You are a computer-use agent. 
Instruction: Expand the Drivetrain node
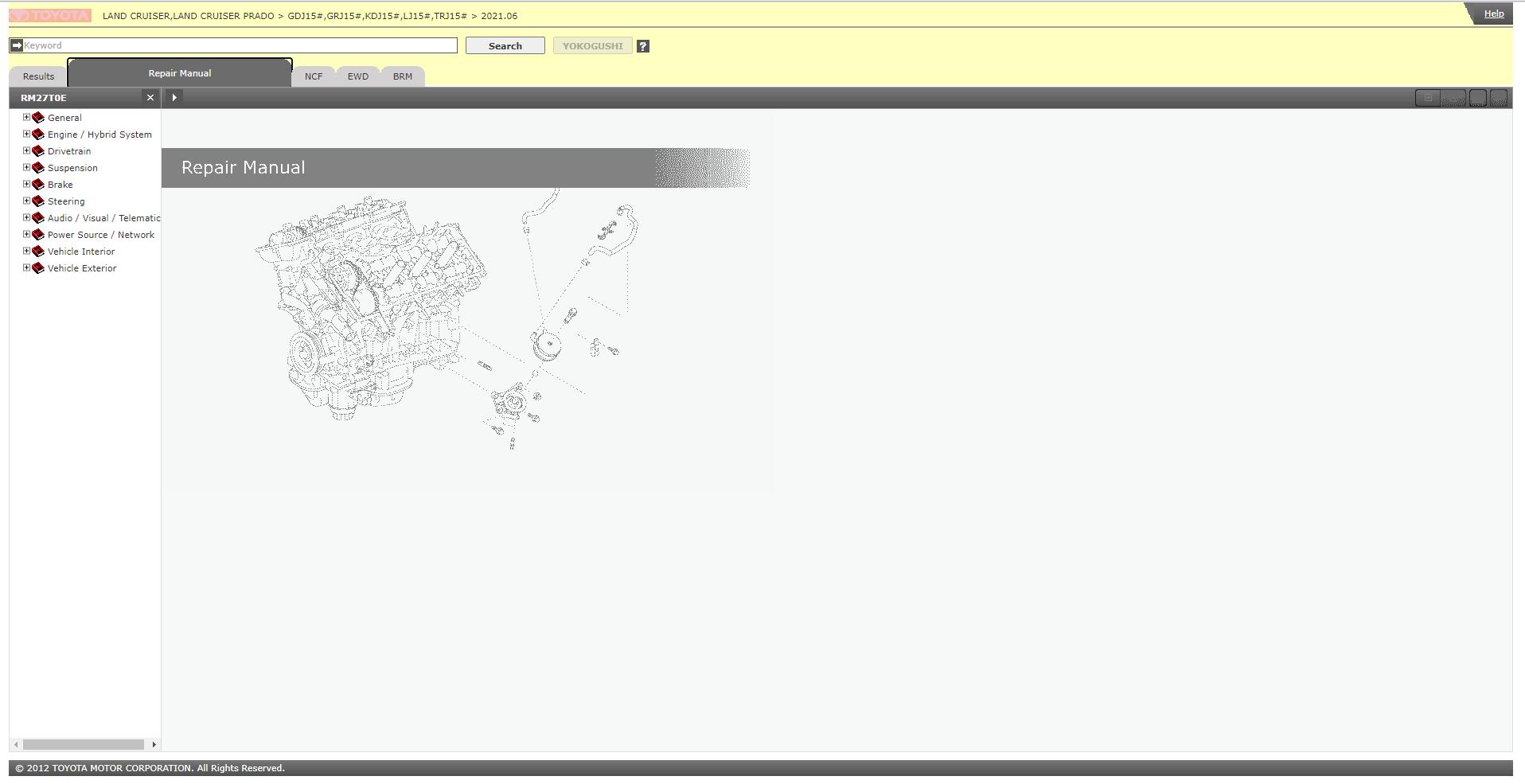point(26,150)
